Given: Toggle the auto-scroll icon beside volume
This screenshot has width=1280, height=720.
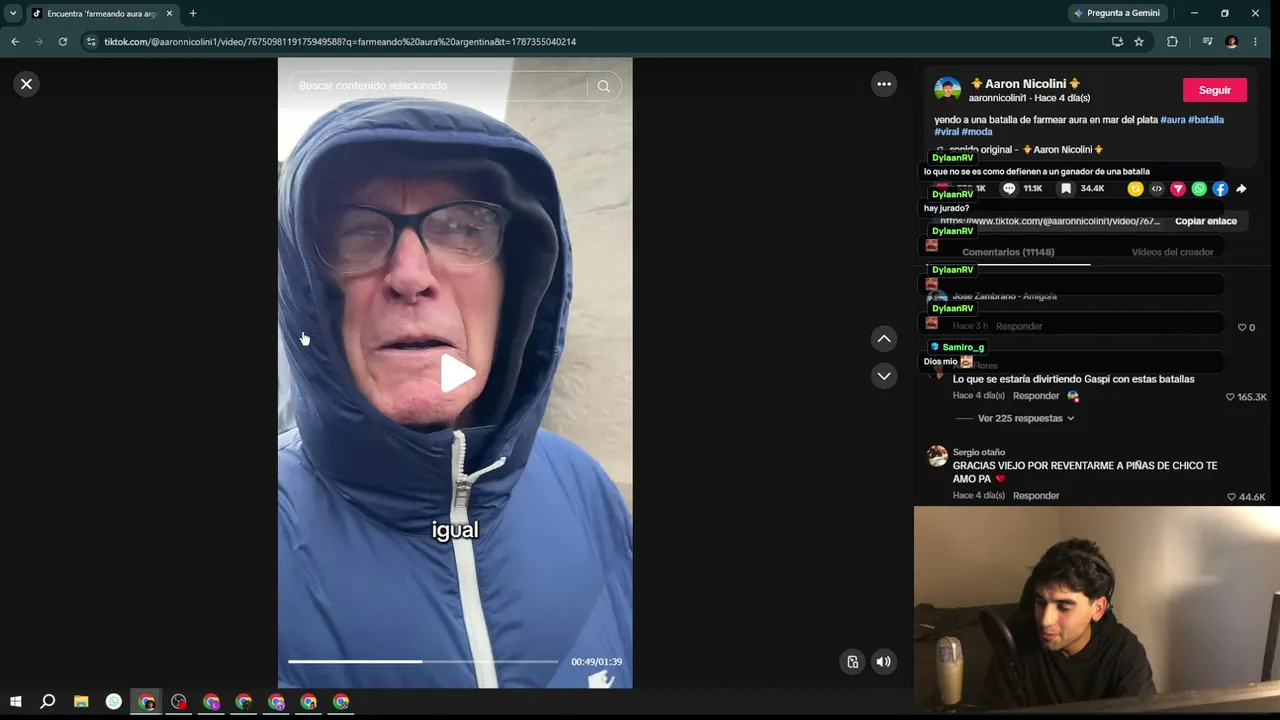Looking at the screenshot, I should click(x=852, y=661).
